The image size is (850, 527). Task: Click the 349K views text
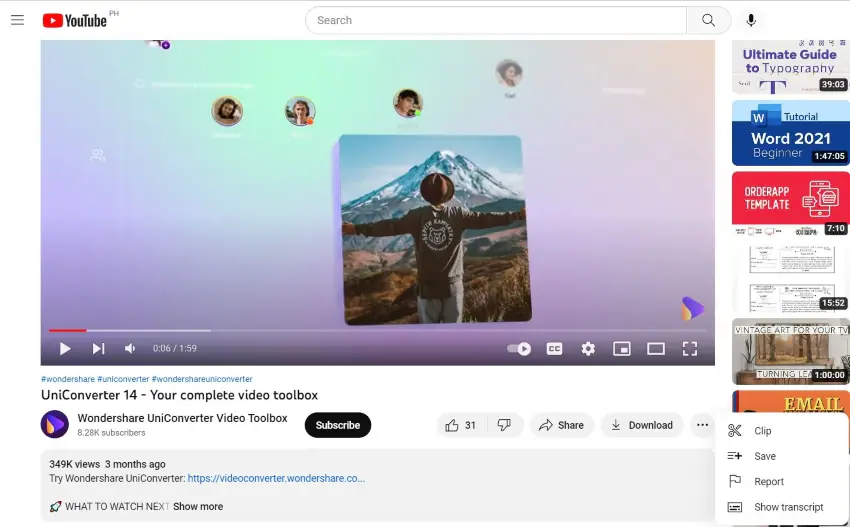[x=75, y=464]
